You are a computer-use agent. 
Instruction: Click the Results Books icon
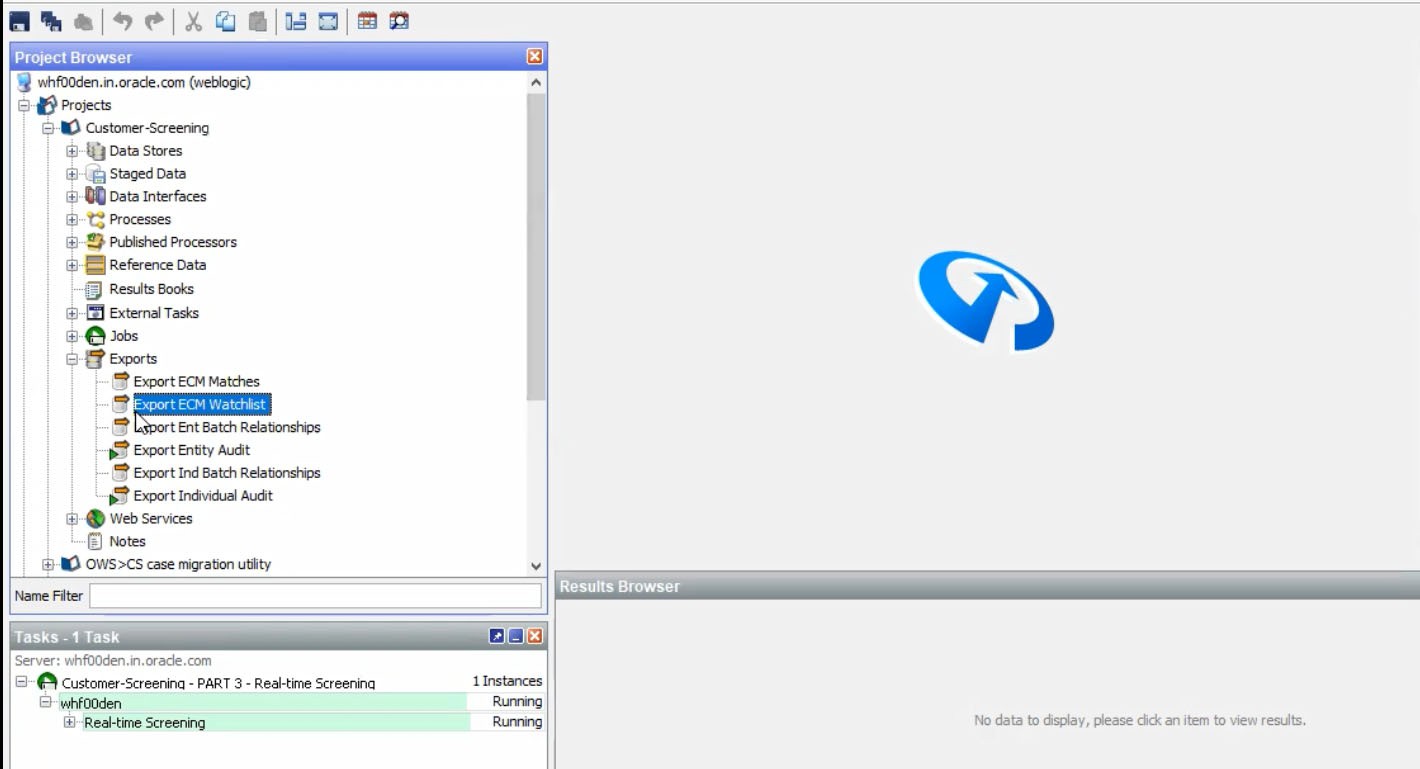pos(95,289)
